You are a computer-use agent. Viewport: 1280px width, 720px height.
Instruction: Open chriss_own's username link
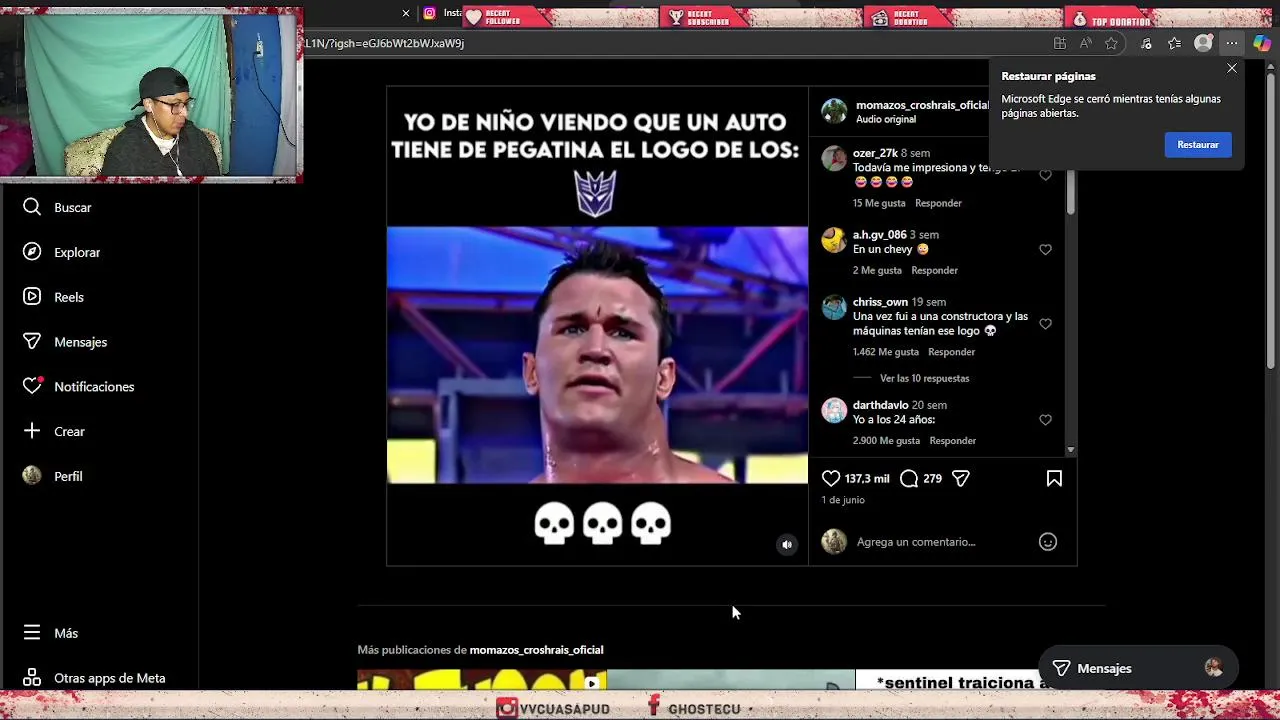(x=880, y=302)
